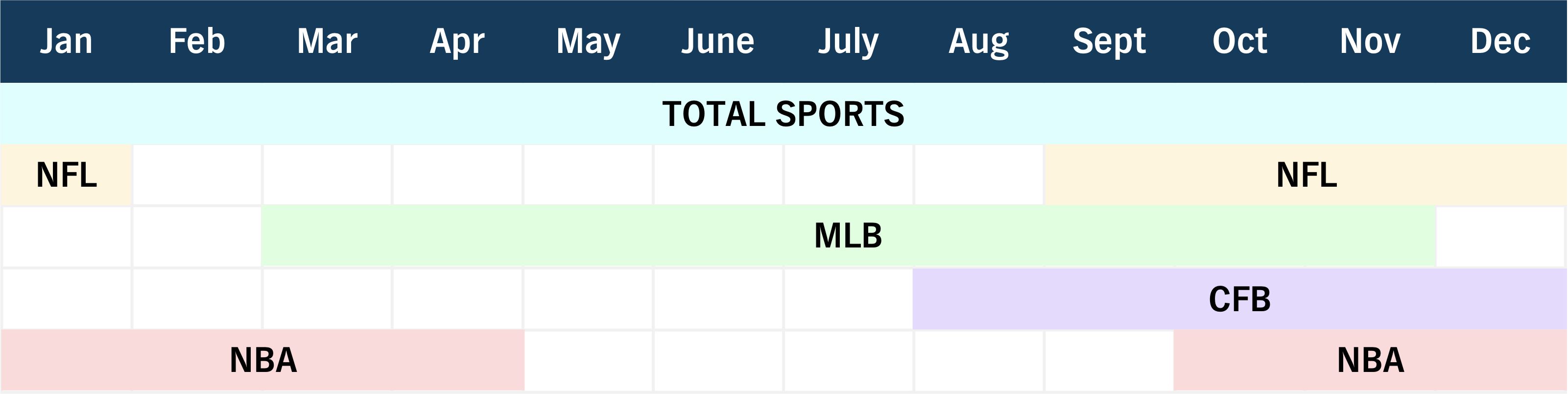Select the NBA bar spanning Jan to Apr
The width and height of the screenshot is (1568, 394).
(x=263, y=360)
